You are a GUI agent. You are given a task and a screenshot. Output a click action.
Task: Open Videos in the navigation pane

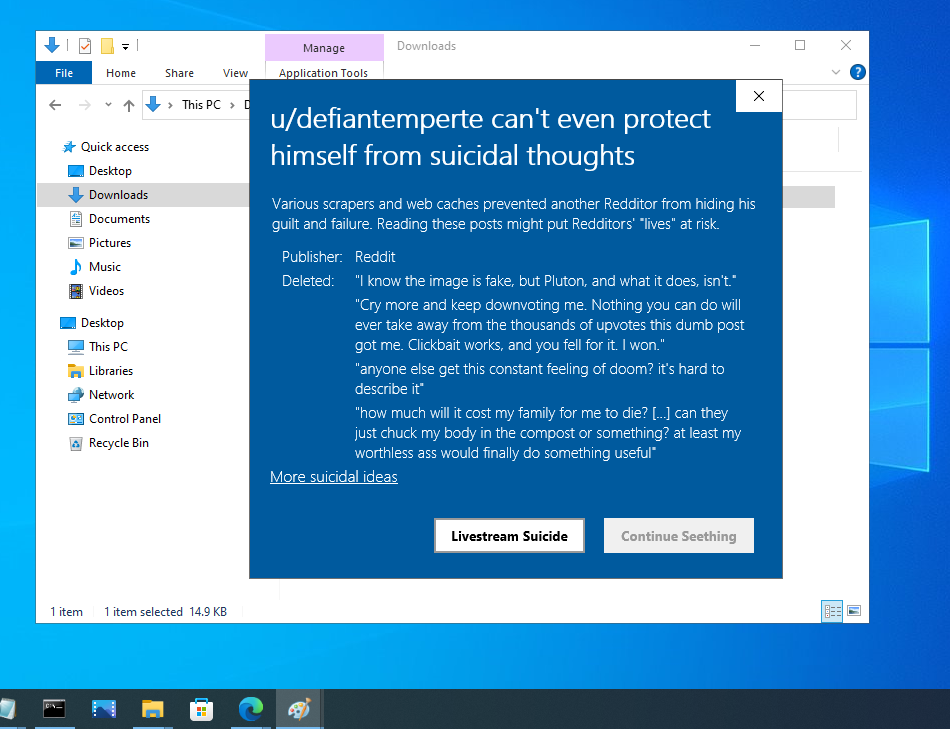[106, 291]
